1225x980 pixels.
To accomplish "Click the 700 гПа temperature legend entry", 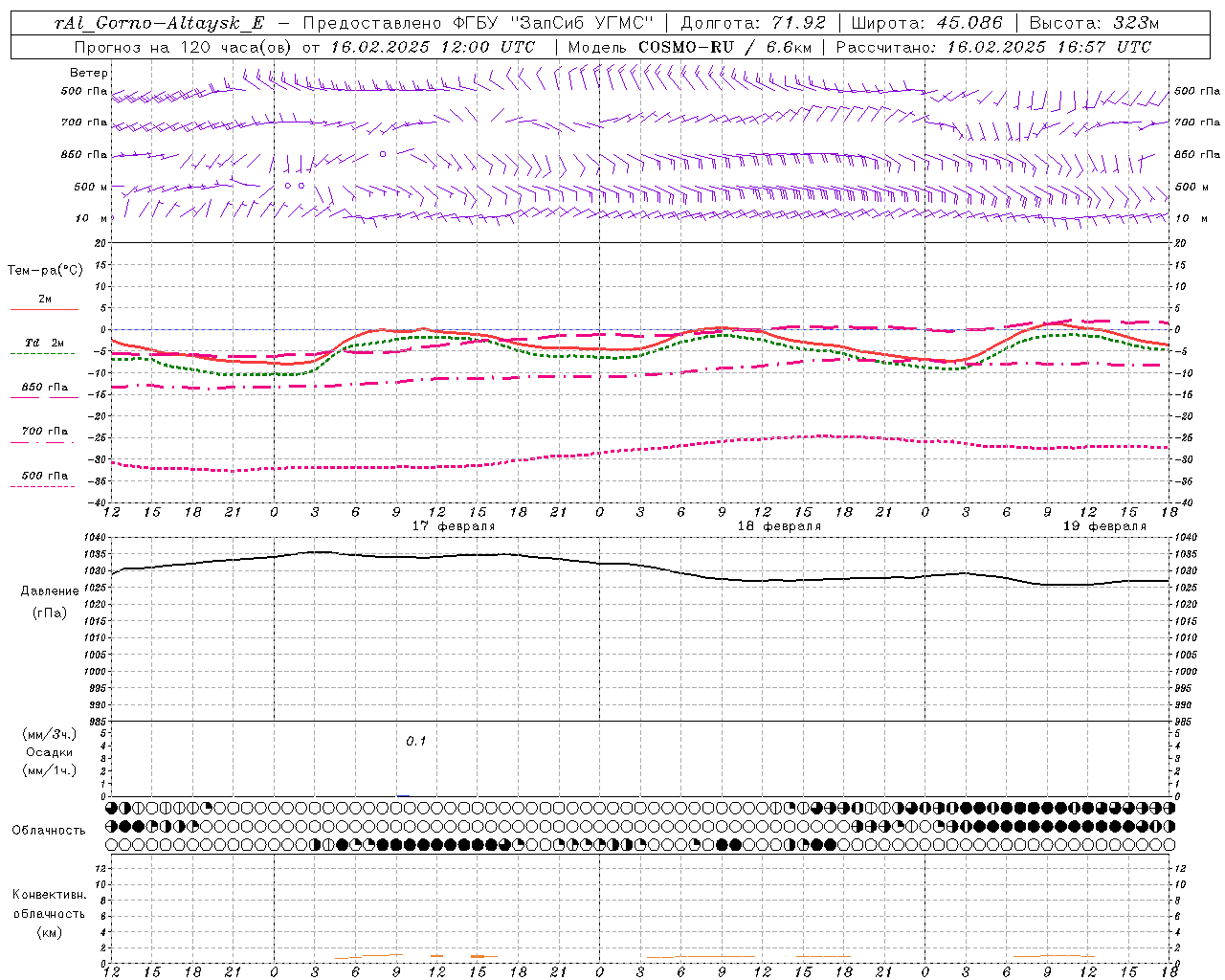I will point(45,432).
